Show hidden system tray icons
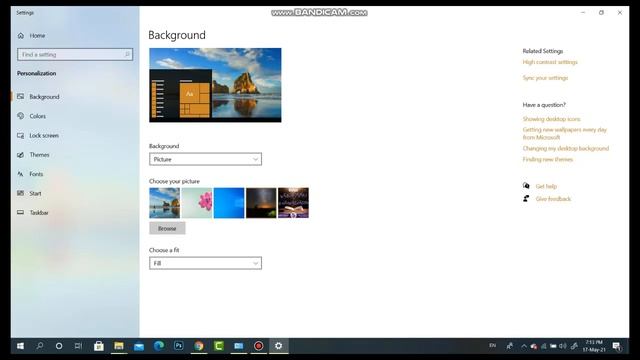The width and height of the screenshot is (640, 360). (524, 346)
